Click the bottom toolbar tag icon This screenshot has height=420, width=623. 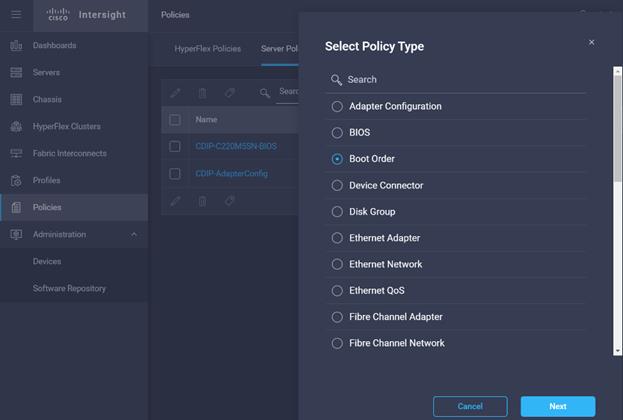tap(230, 201)
